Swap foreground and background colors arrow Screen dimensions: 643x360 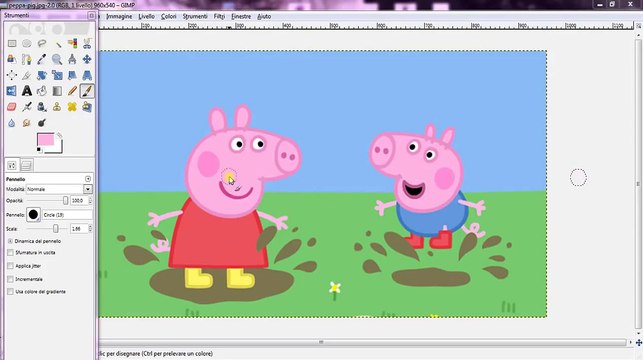tap(59, 135)
